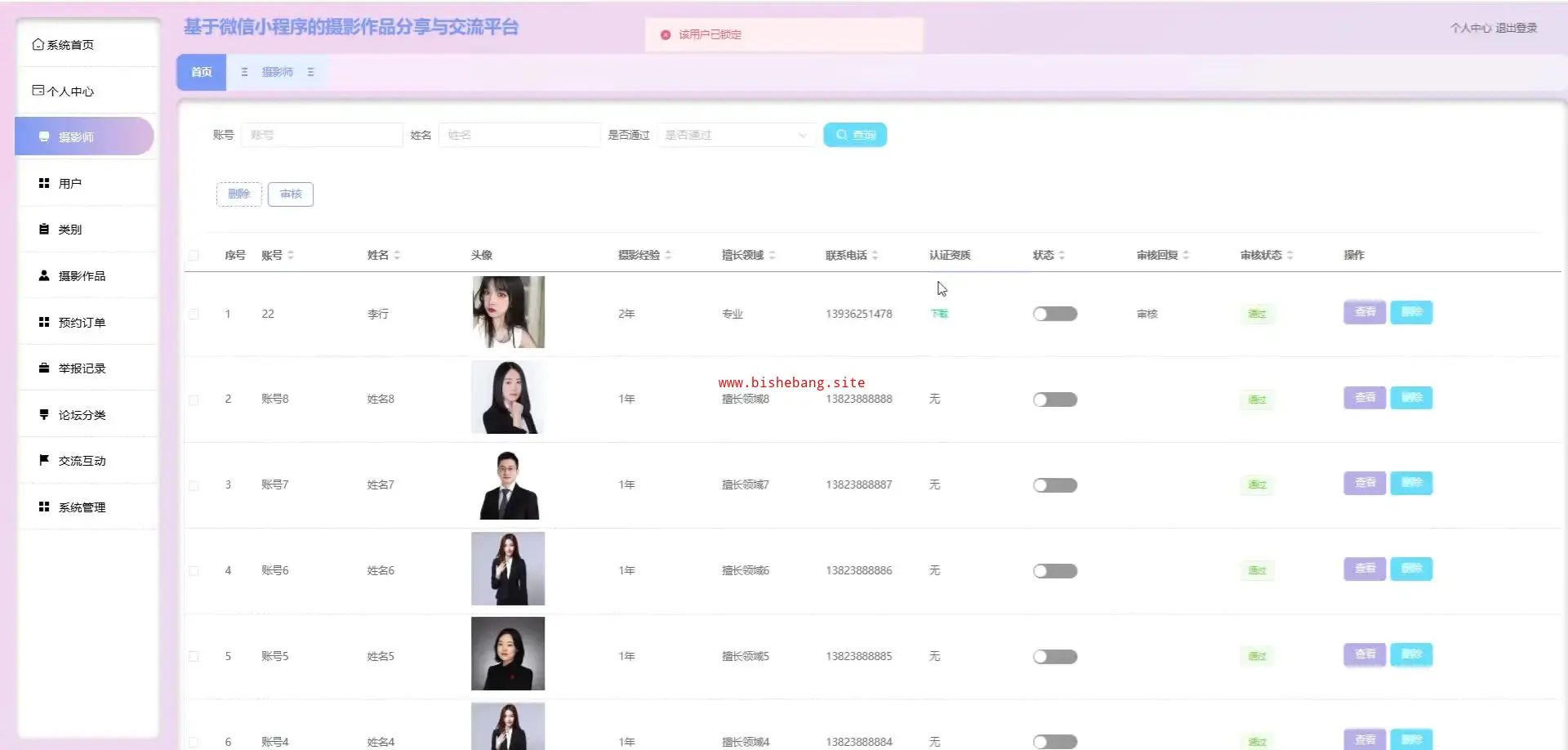Click the 账号 search input field
1568x750 pixels.
point(321,136)
